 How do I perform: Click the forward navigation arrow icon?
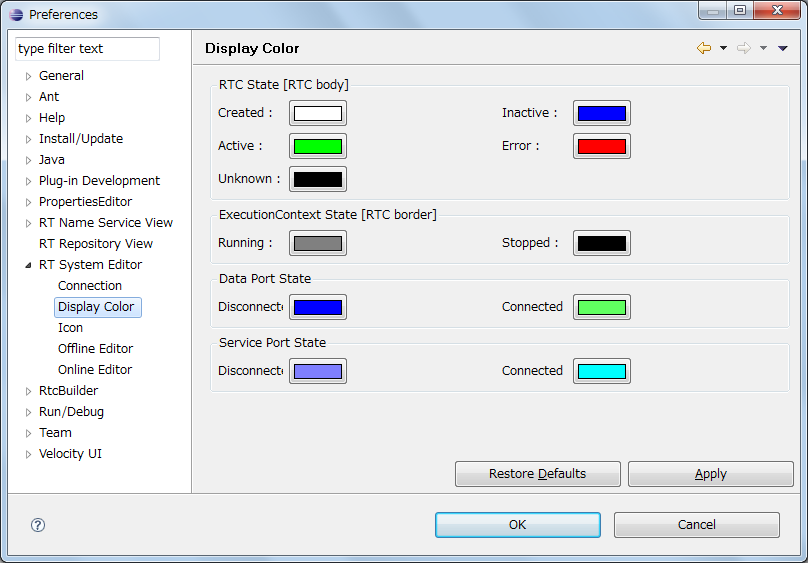coord(744,48)
